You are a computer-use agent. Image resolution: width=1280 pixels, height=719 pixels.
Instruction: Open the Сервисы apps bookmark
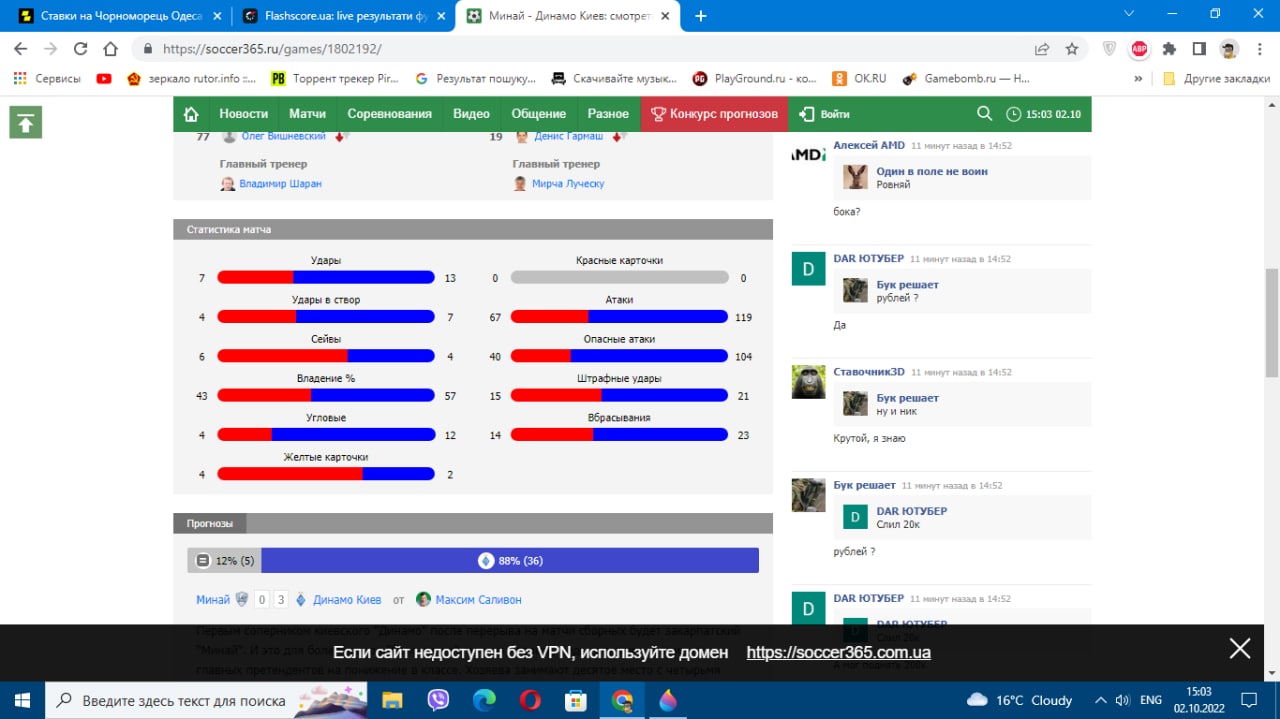[47, 78]
